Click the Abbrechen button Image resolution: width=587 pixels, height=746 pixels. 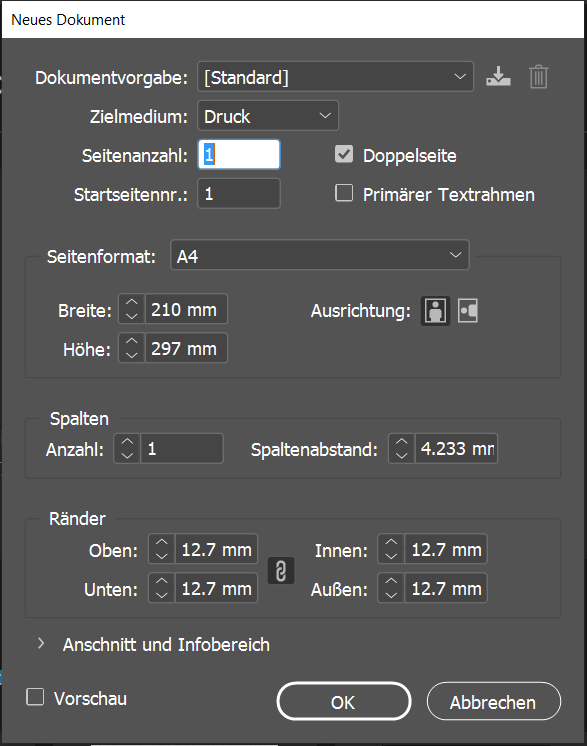click(494, 702)
